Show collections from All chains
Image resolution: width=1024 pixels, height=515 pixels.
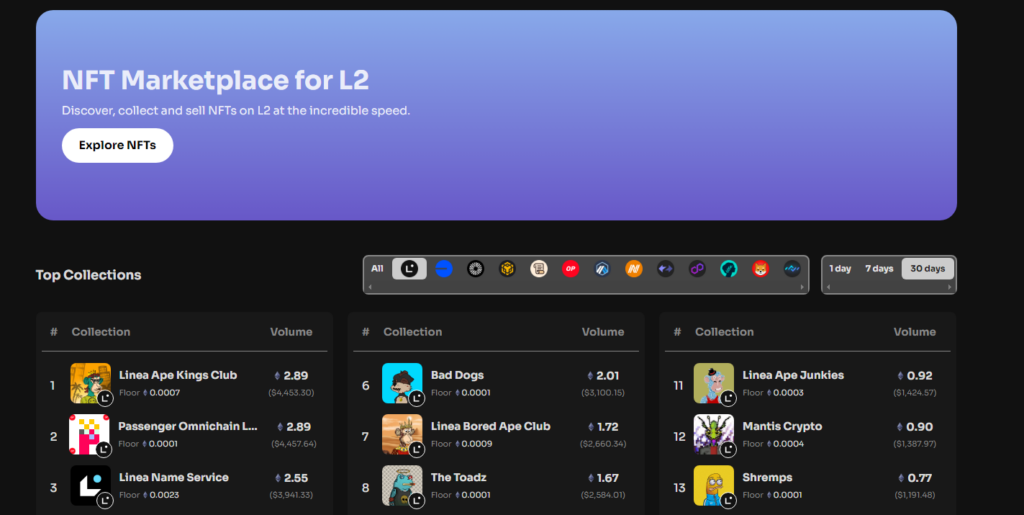377,268
